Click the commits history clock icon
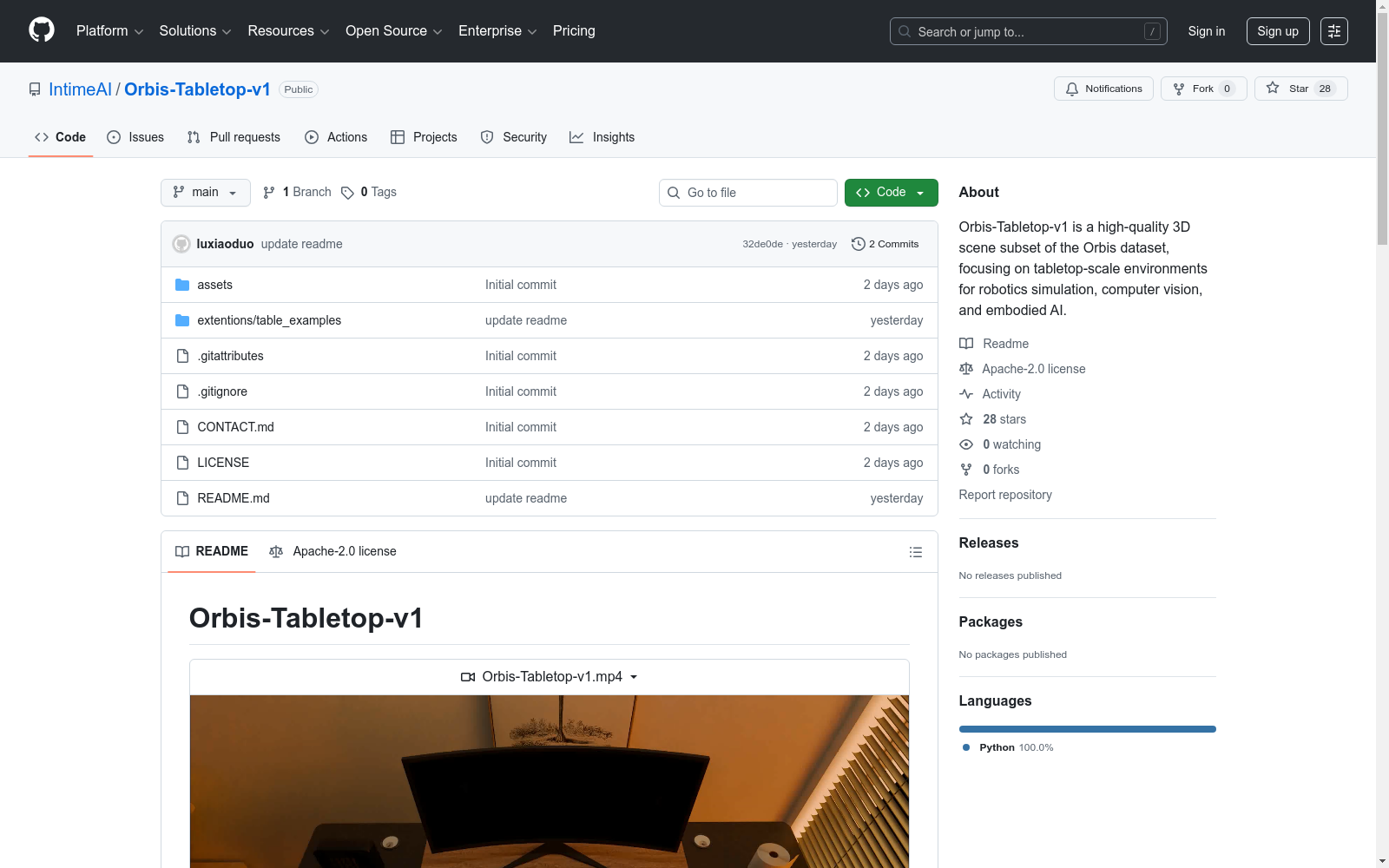 click(859, 244)
